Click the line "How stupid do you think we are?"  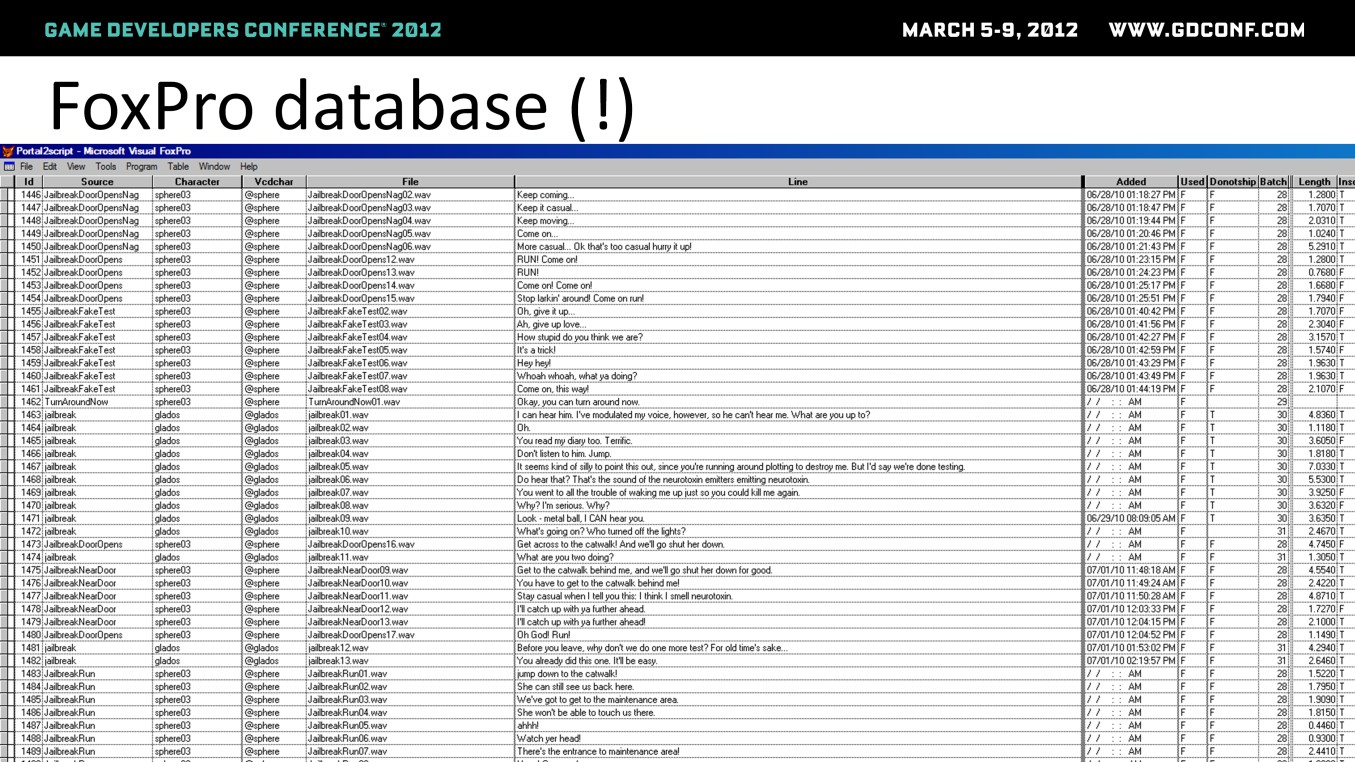580,337
